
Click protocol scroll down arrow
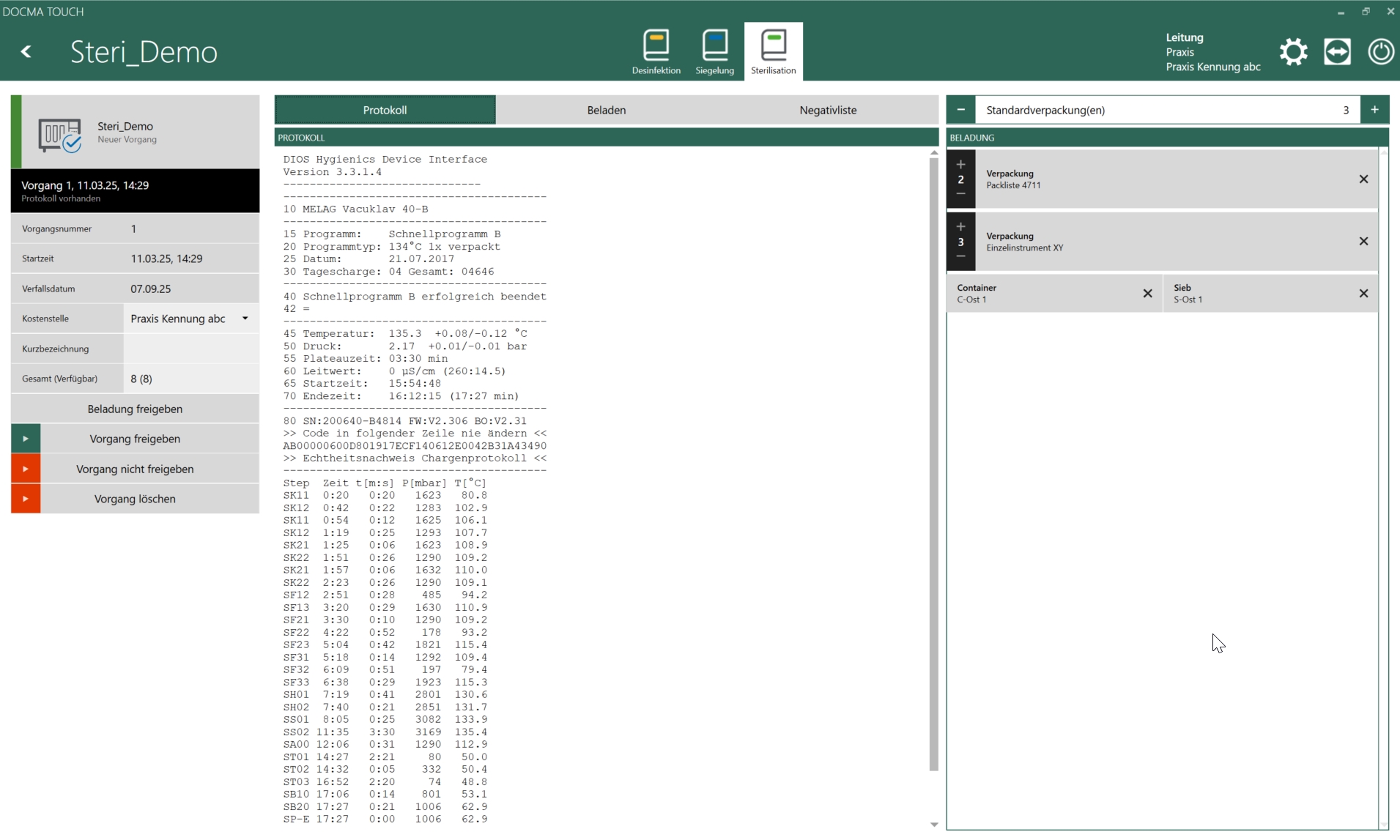pos(933,825)
